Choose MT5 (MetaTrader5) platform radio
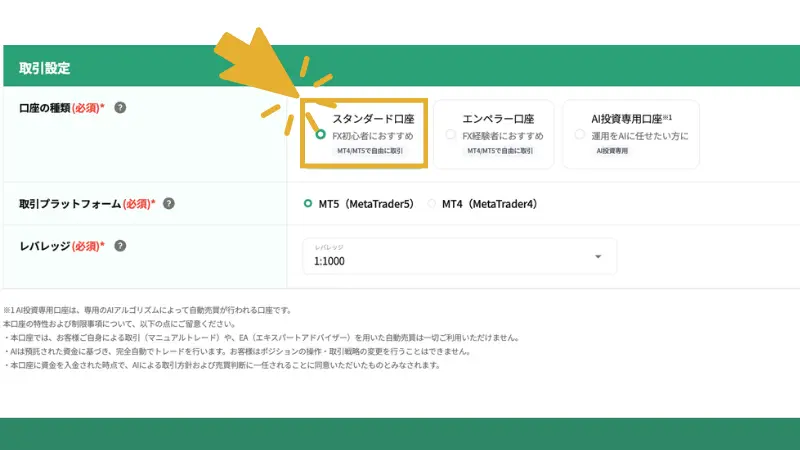The width and height of the screenshot is (800, 450). point(308,204)
